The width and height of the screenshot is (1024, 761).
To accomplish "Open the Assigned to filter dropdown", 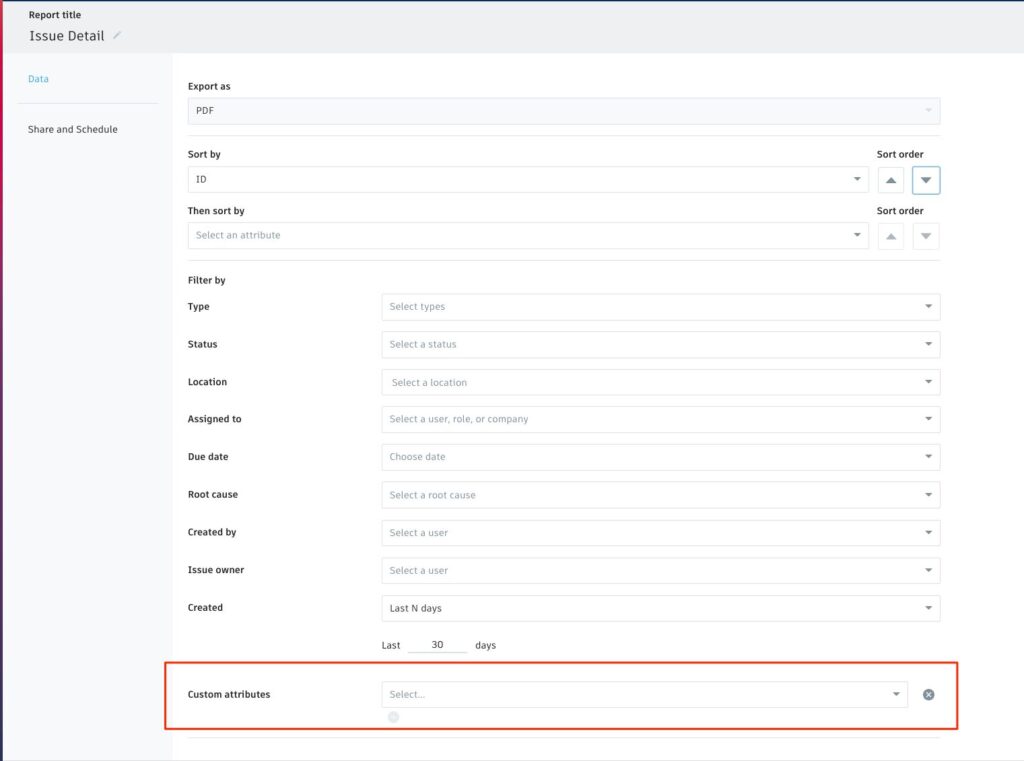I will 660,419.
